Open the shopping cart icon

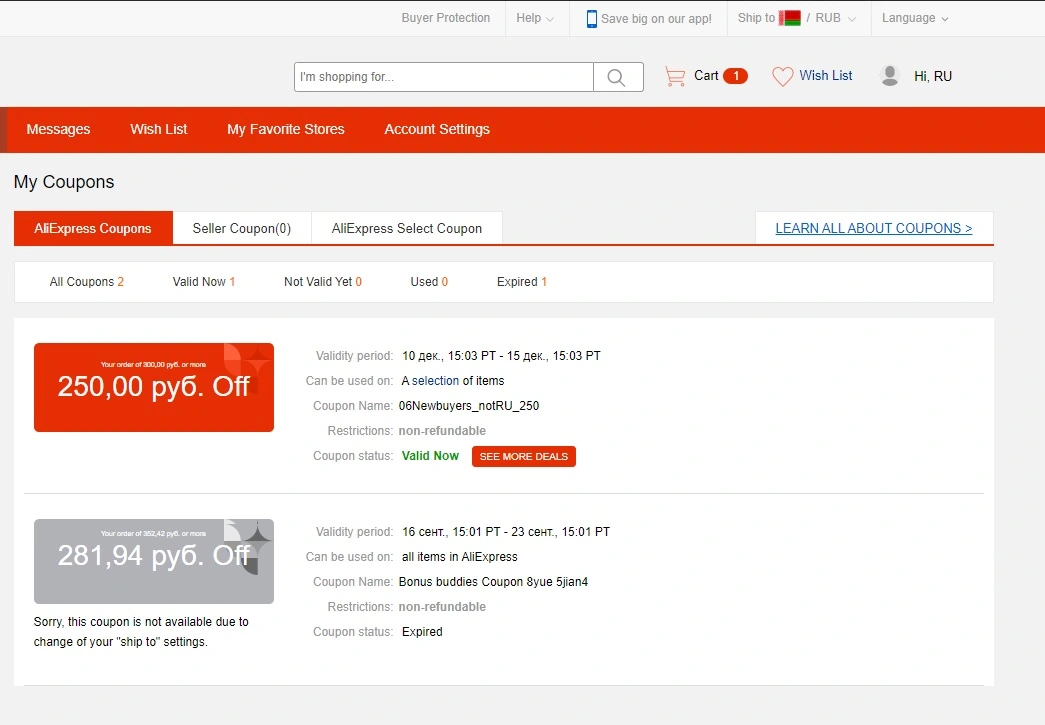[x=674, y=77]
